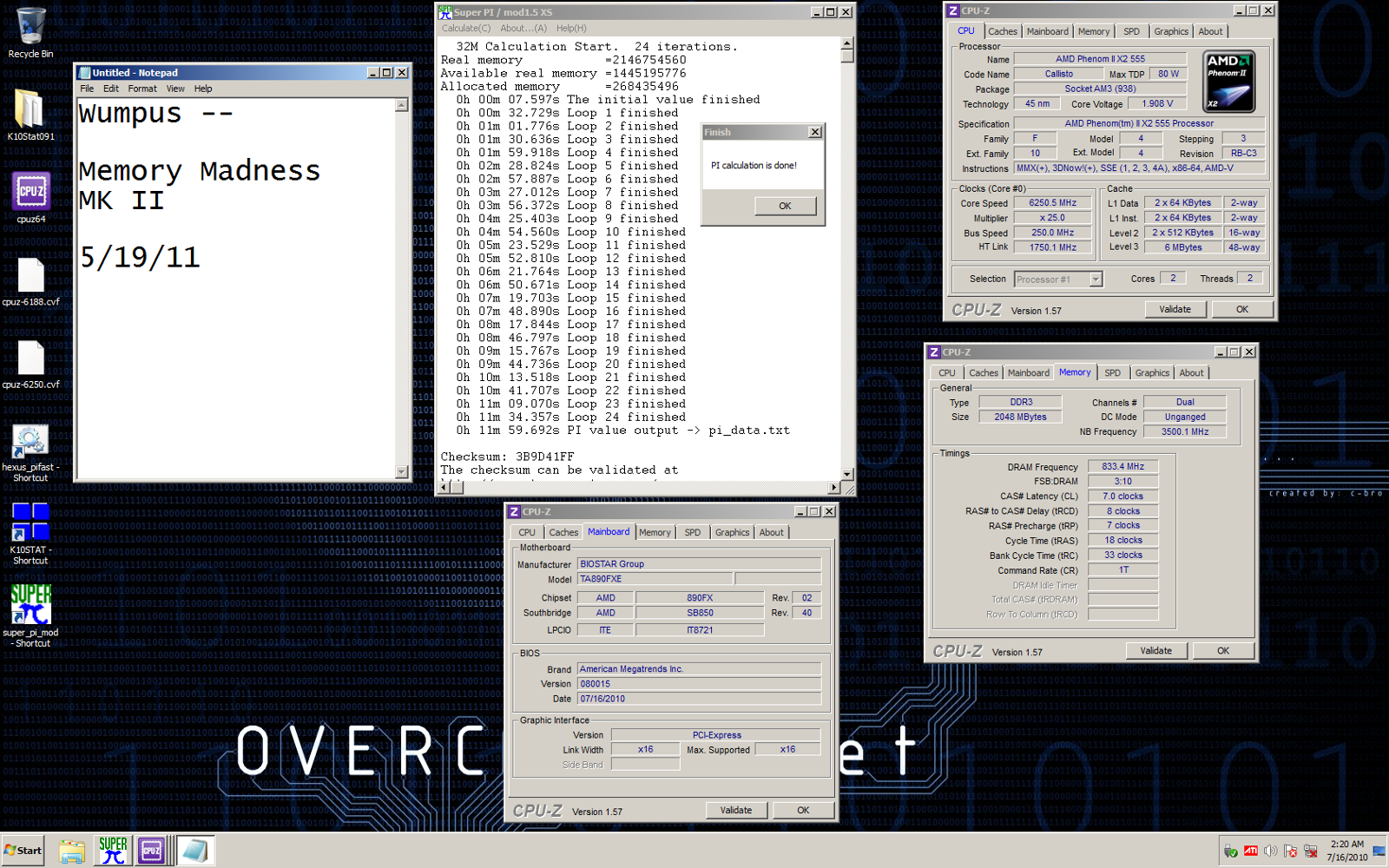The height and width of the screenshot is (868, 1389).
Task: Click the Notepad taskbar icon
Action: 194,852
